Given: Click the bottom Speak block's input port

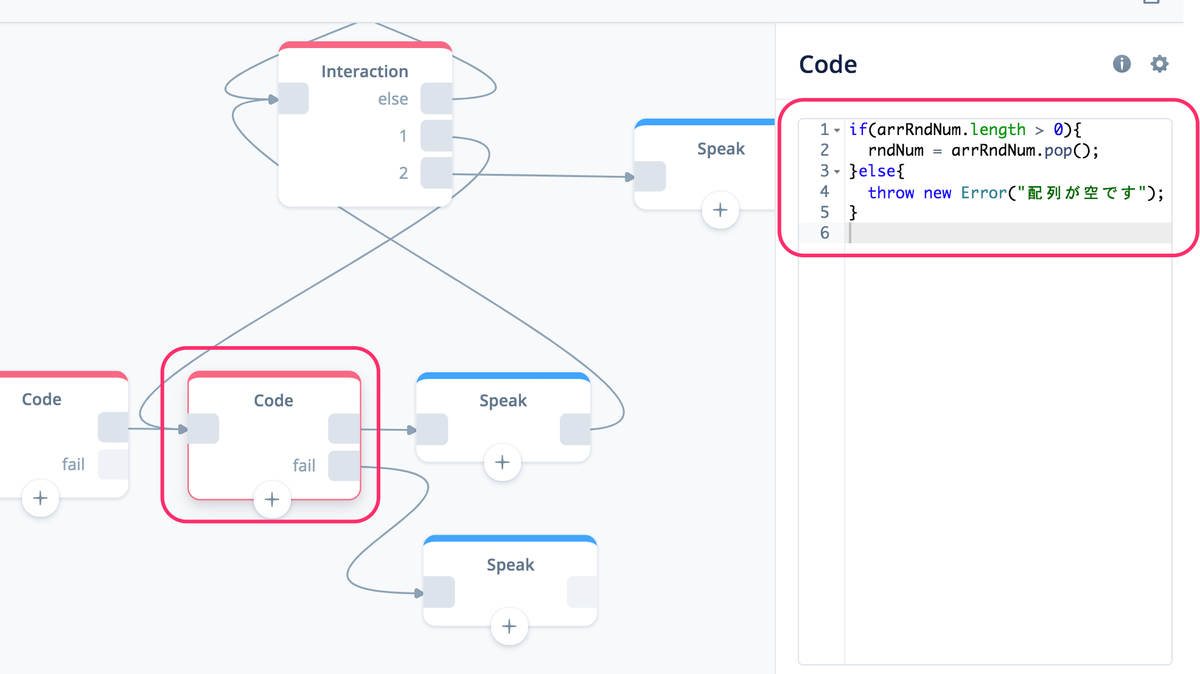Looking at the screenshot, I should [x=439, y=592].
